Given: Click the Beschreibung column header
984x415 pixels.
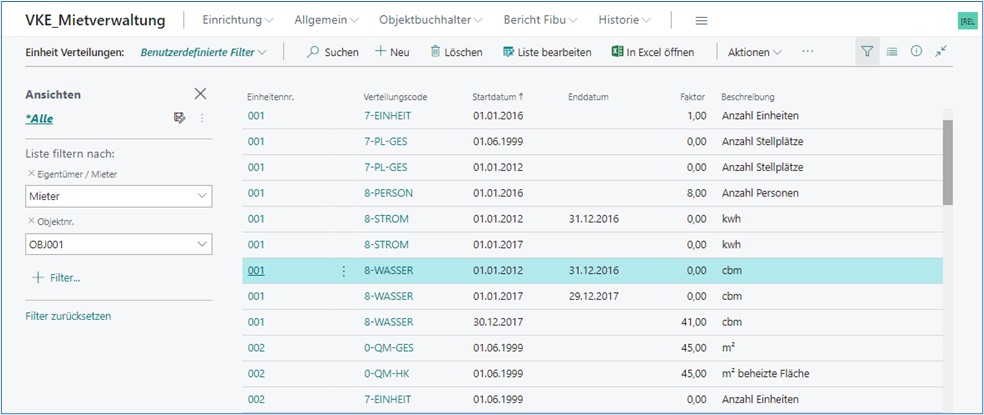Looking at the screenshot, I should (x=747, y=97).
